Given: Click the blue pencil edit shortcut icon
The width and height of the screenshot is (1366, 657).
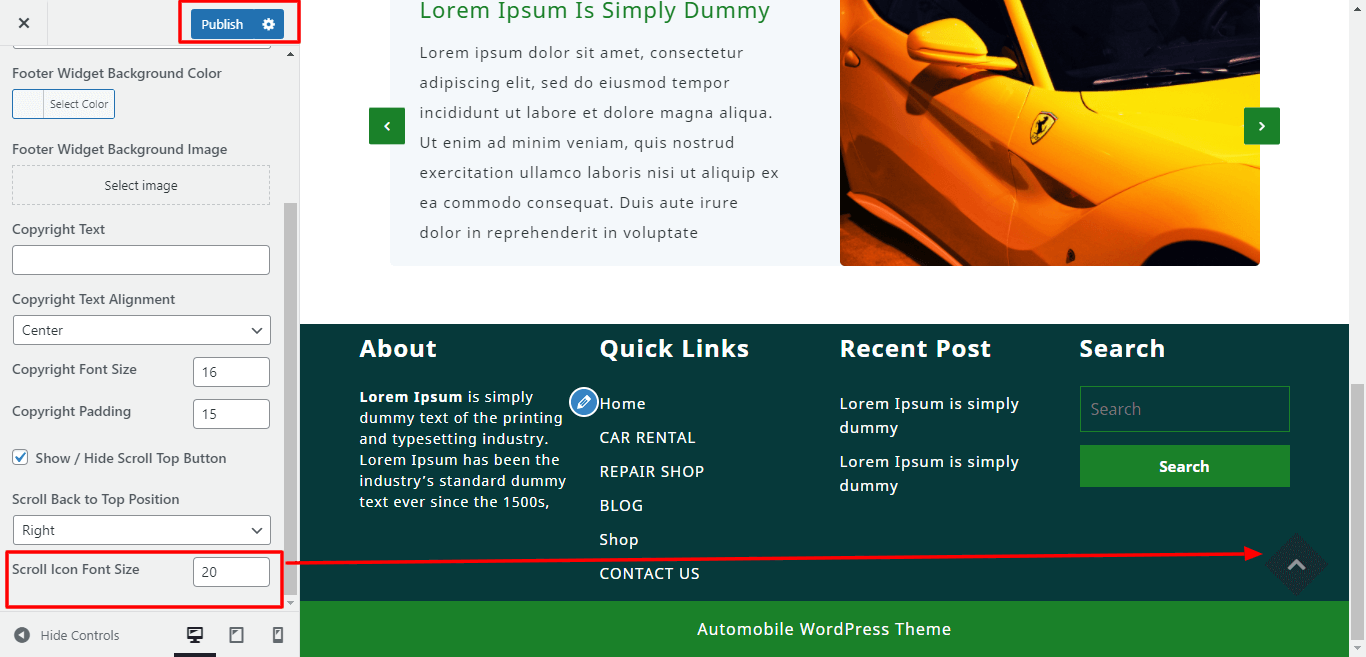Looking at the screenshot, I should pos(583,402).
